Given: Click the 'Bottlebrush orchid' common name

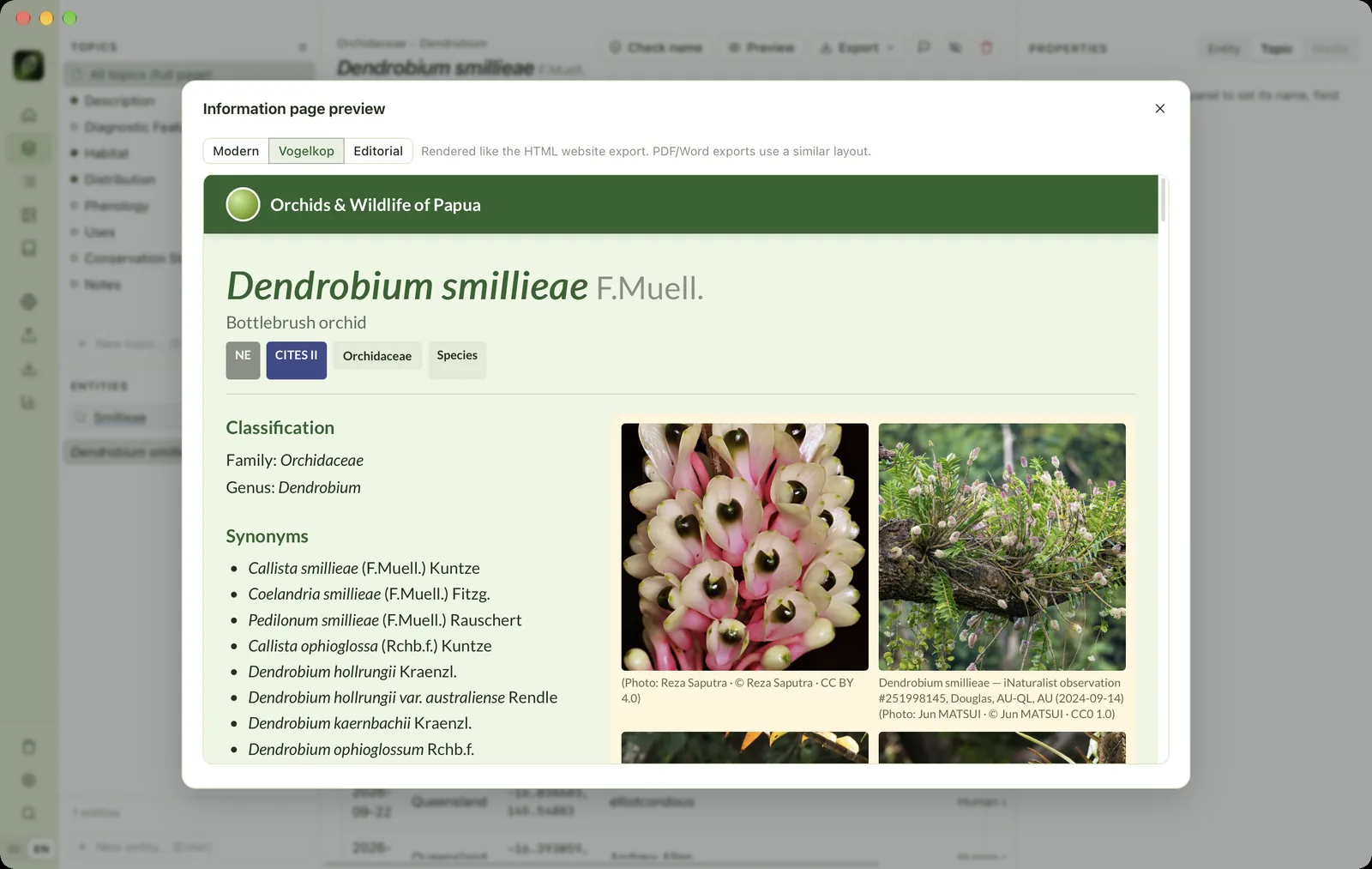Looking at the screenshot, I should 296,323.
